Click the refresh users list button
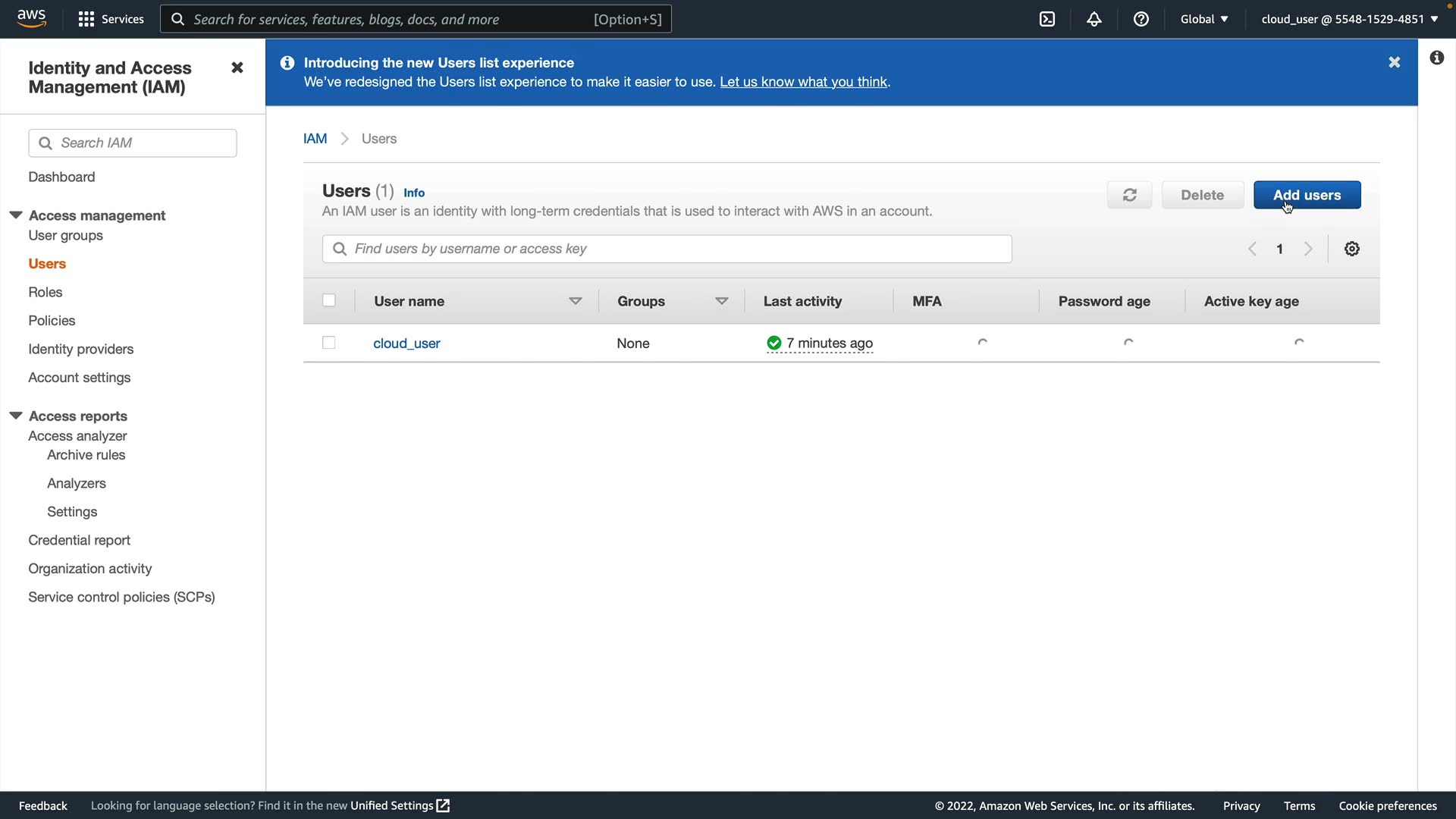1456x819 pixels. click(x=1129, y=195)
